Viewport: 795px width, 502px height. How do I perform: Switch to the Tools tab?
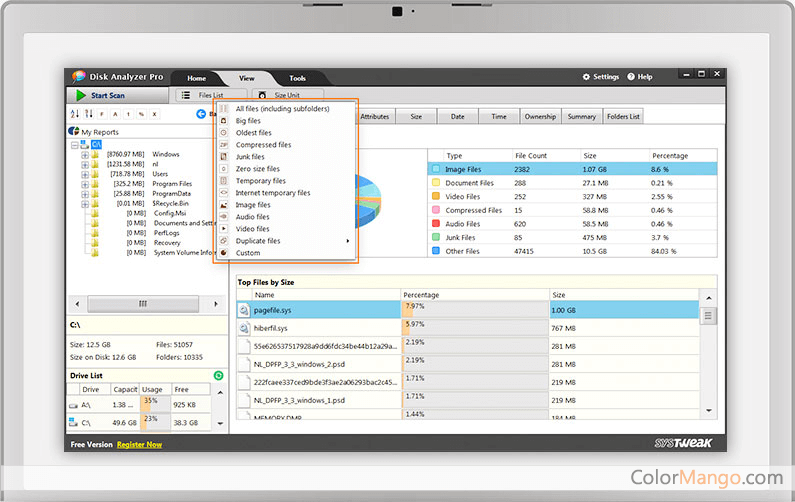coord(298,78)
